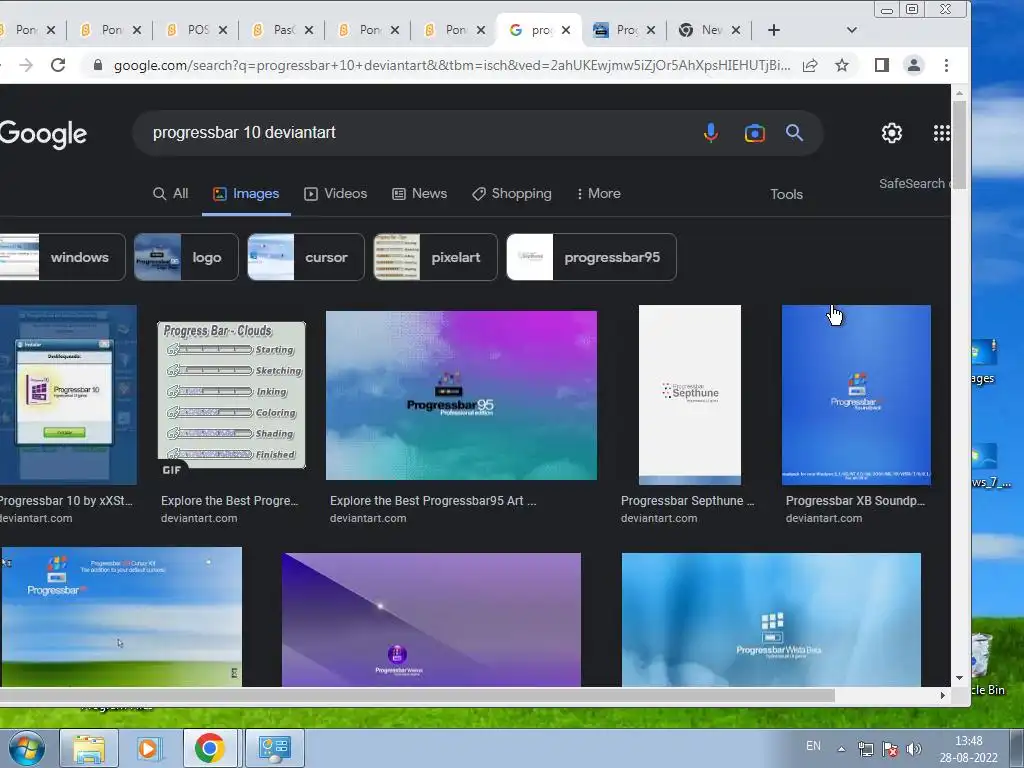1024x768 pixels.
Task: Open the Progressbar Wista Beta thumbnail
Action: pos(771,620)
